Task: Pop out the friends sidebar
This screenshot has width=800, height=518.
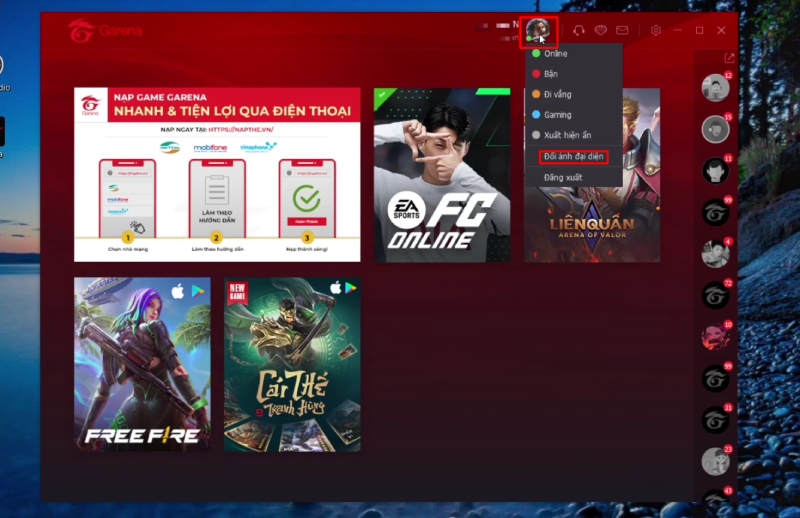Action: point(729,58)
